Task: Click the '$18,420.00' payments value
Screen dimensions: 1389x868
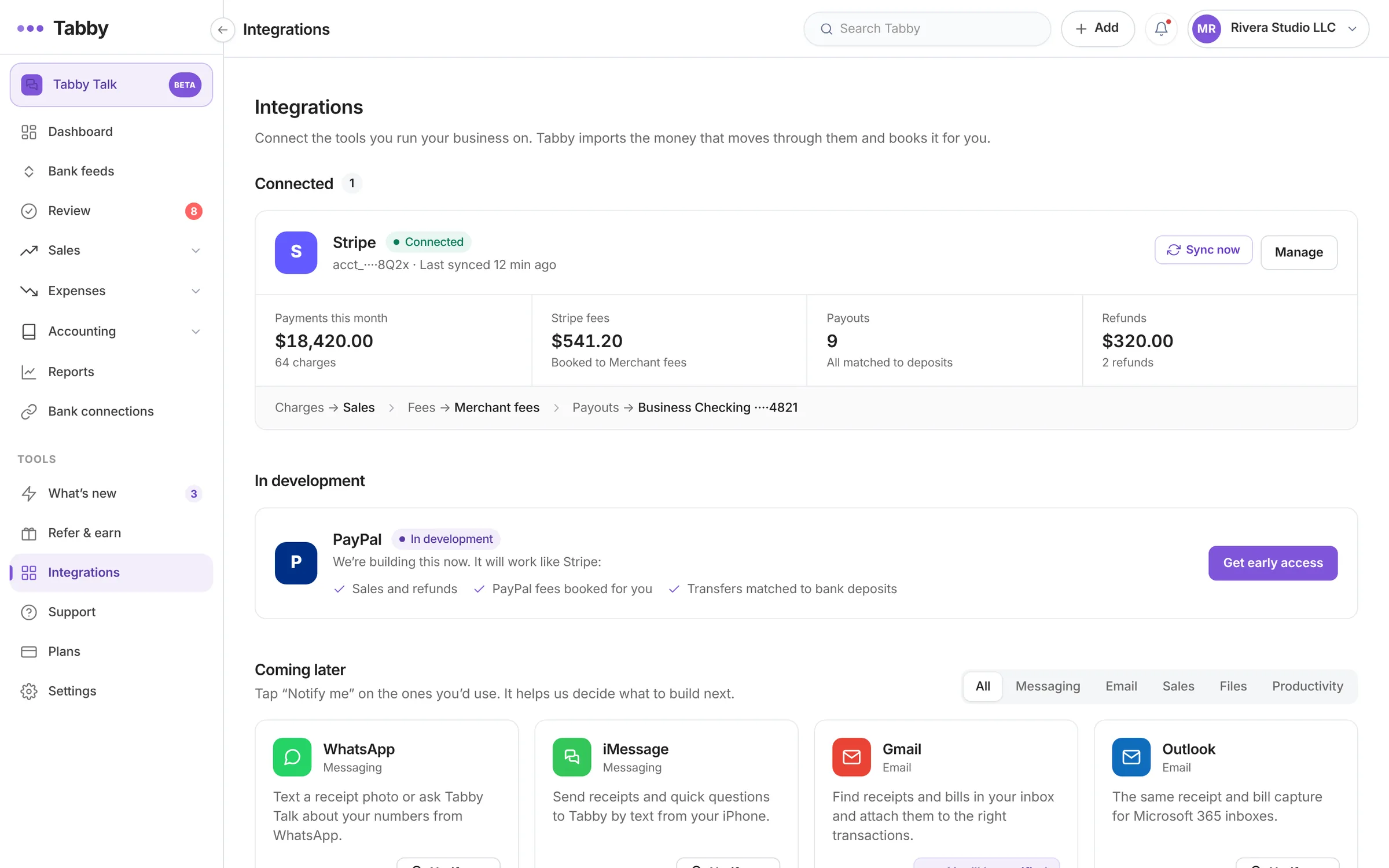Action: click(324, 341)
